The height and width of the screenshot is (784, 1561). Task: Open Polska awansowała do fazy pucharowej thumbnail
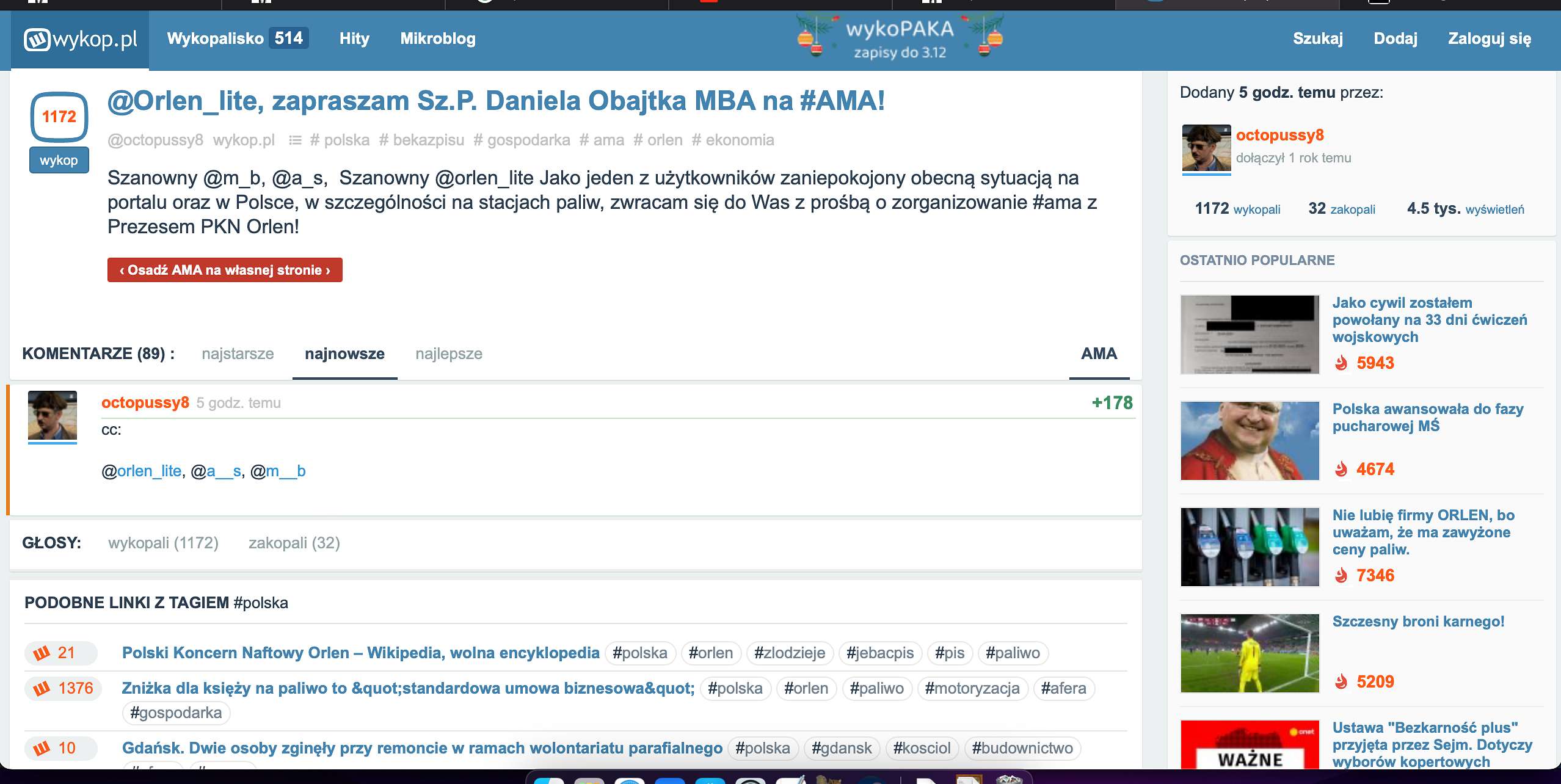click(x=1250, y=440)
